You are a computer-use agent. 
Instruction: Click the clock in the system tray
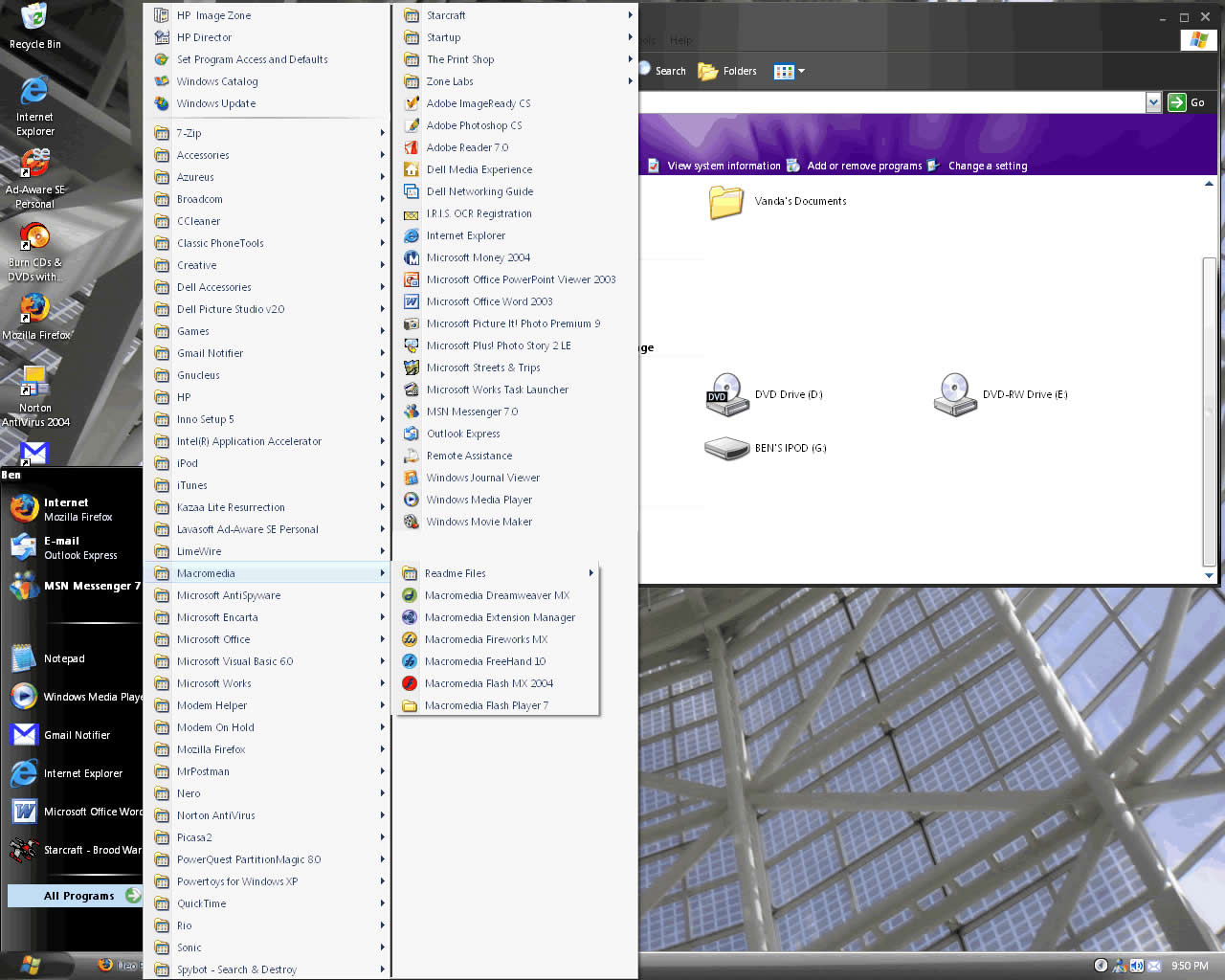point(1190,966)
